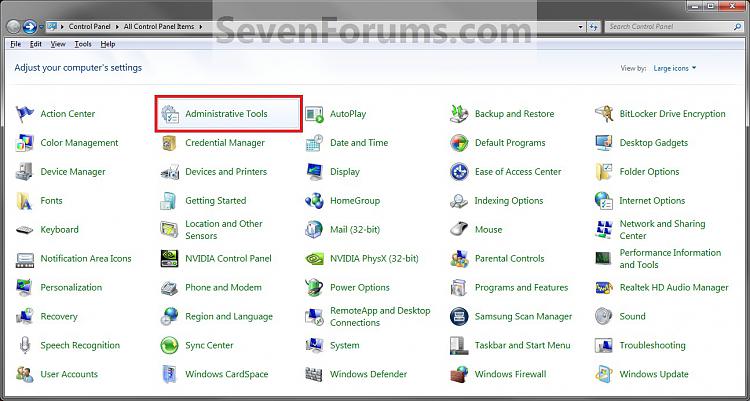Image resolution: width=750 pixels, height=401 pixels.
Task: Open the Date and Time clock icon
Action: pyautogui.click(x=314, y=143)
